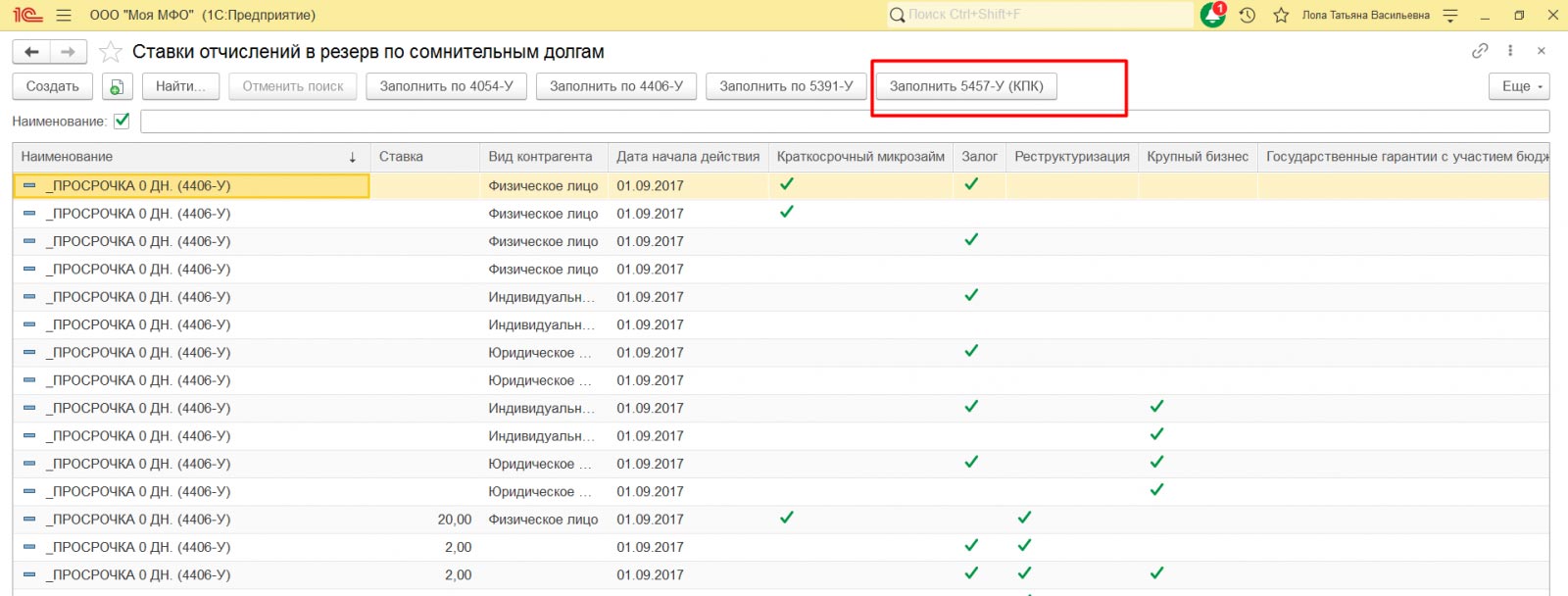Screen dimensions: 1568x596
Task: Click the Найти... button
Action: 180,86
